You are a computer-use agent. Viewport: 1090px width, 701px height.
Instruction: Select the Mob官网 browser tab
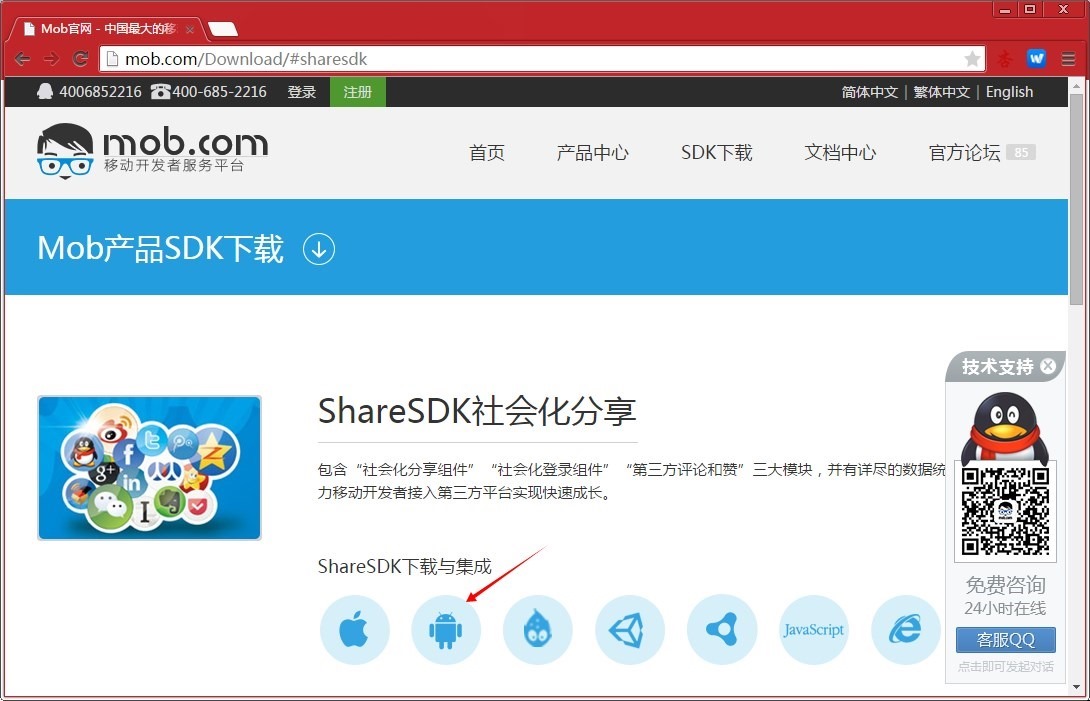click(x=108, y=29)
